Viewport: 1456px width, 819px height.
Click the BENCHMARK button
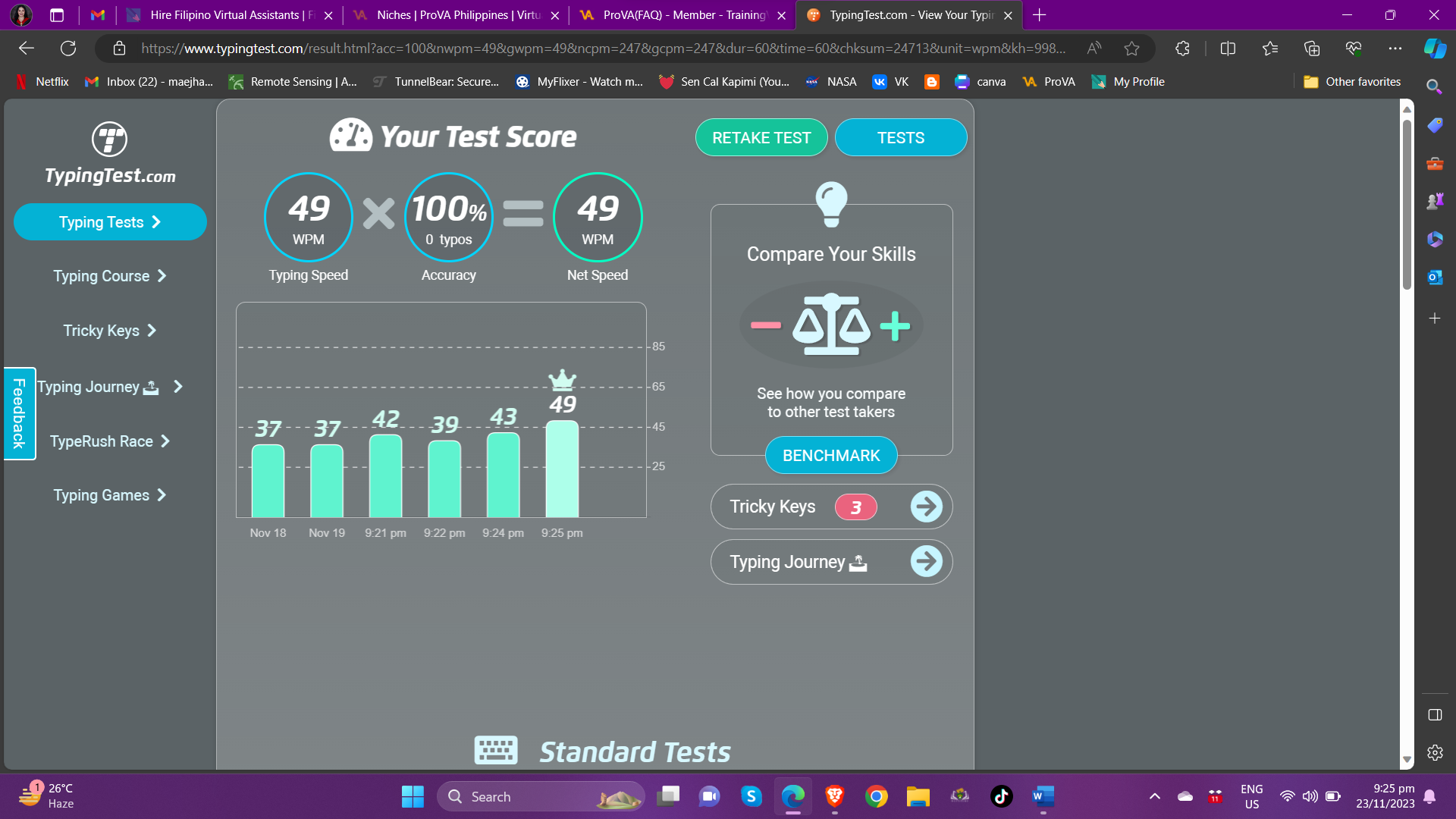(x=831, y=456)
